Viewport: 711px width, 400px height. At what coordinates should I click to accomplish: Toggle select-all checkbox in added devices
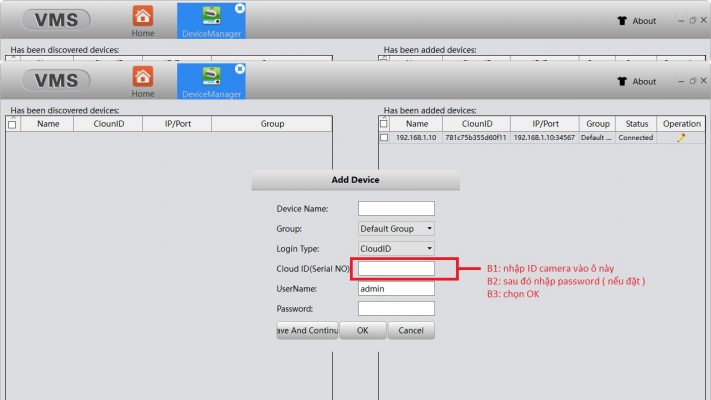coord(384,123)
